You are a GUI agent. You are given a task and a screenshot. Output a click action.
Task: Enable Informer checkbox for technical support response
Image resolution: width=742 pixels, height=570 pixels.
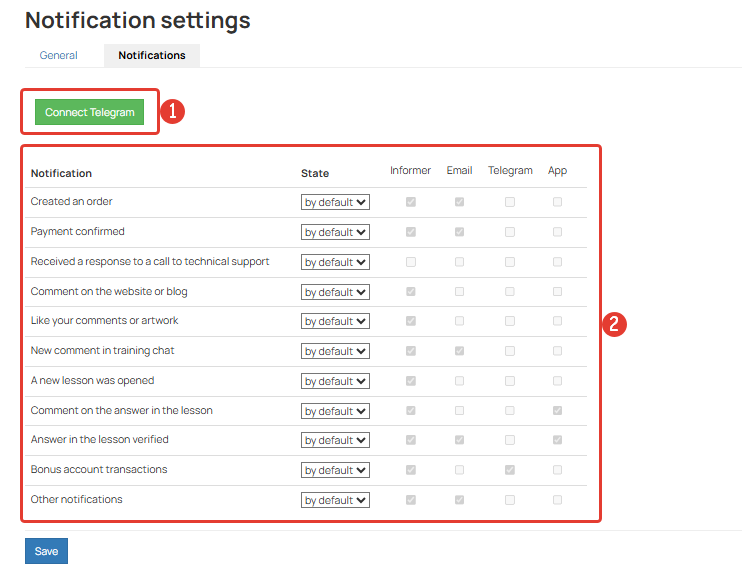[x=411, y=262]
